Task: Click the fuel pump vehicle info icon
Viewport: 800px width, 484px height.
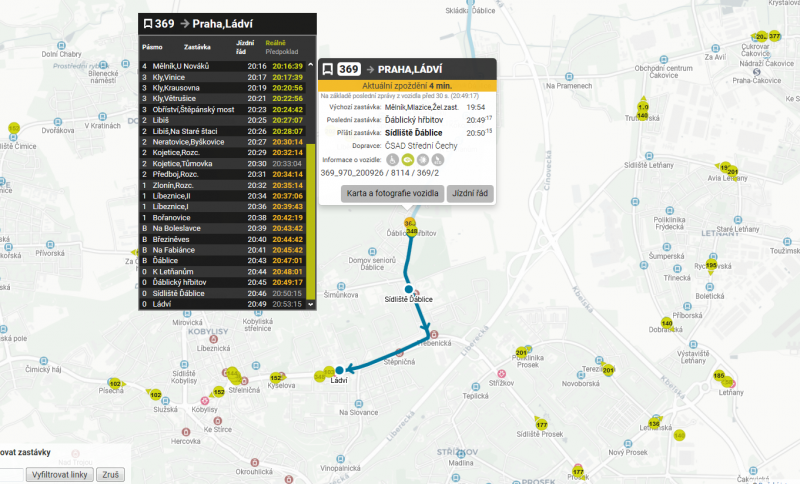Action: point(438,160)
